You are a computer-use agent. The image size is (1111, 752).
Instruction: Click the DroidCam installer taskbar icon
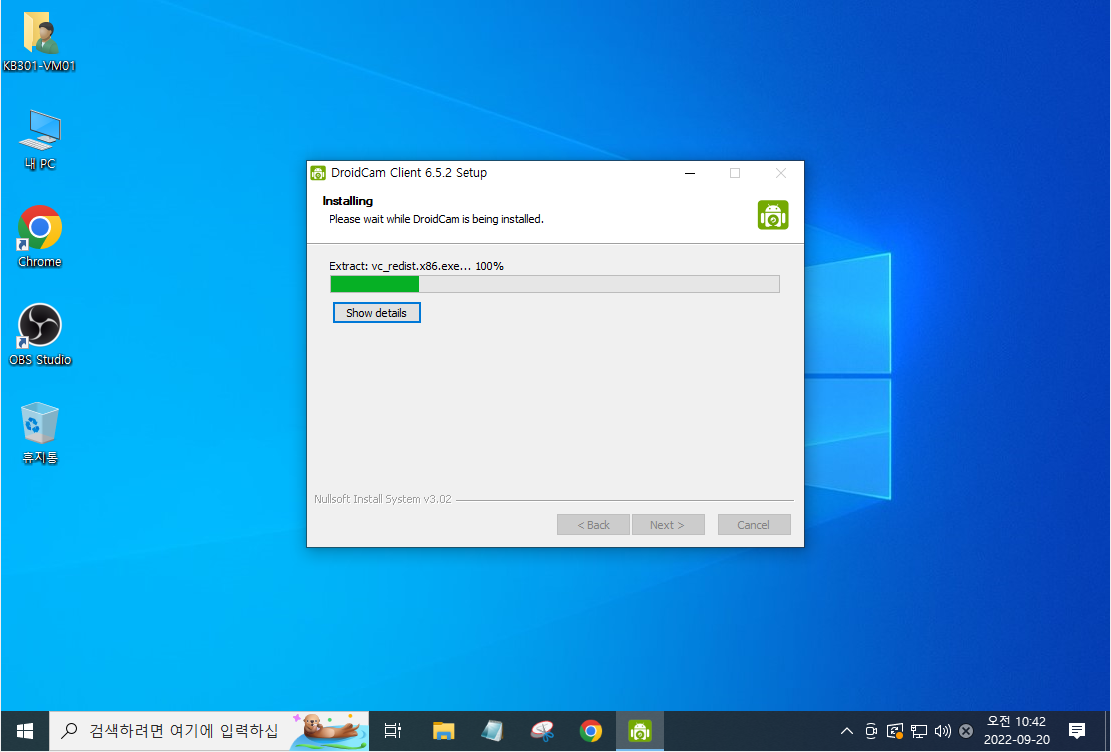point(640,731)
